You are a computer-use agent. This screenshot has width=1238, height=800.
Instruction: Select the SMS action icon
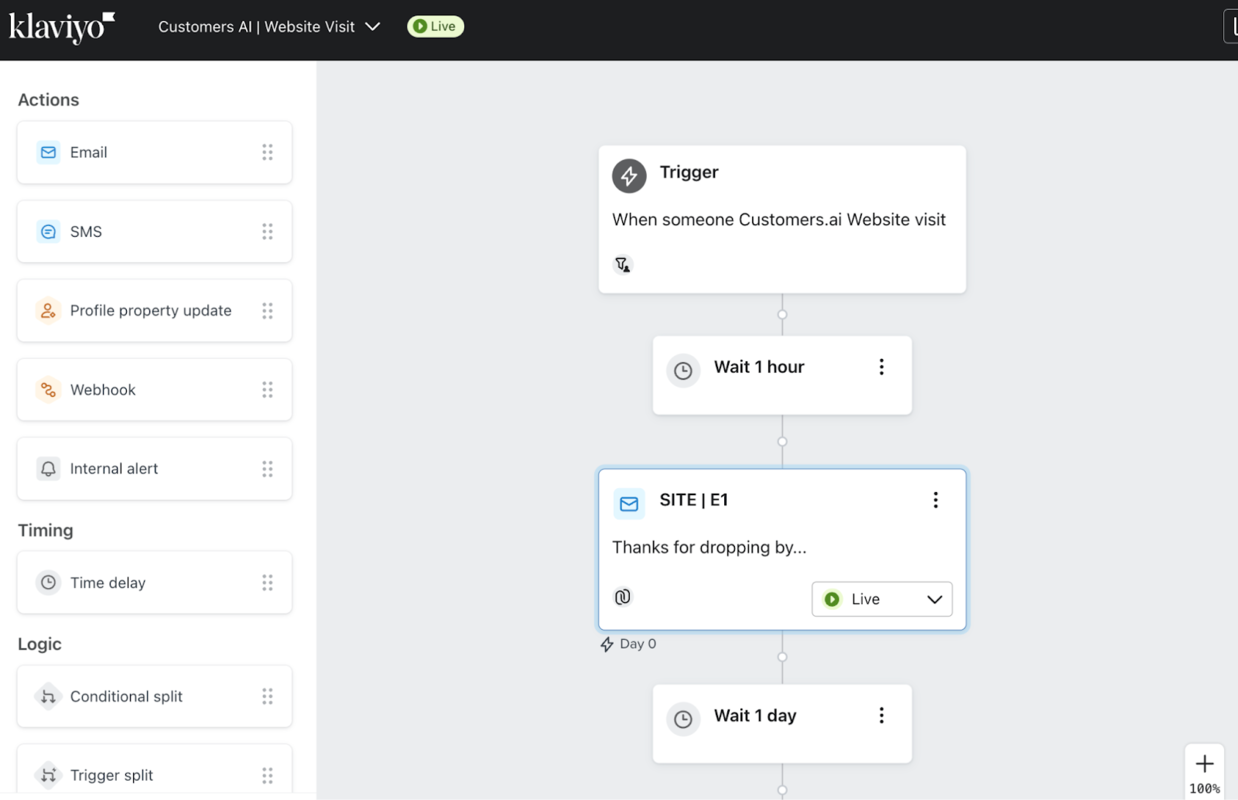click(48, 231)
